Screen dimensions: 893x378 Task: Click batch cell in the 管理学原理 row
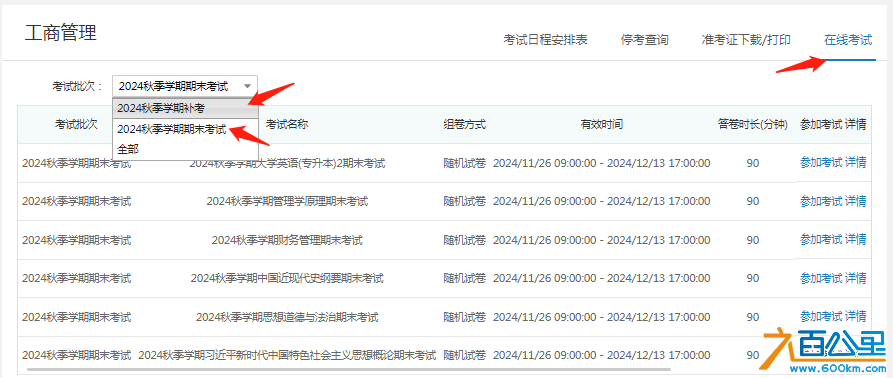point(76,201)
